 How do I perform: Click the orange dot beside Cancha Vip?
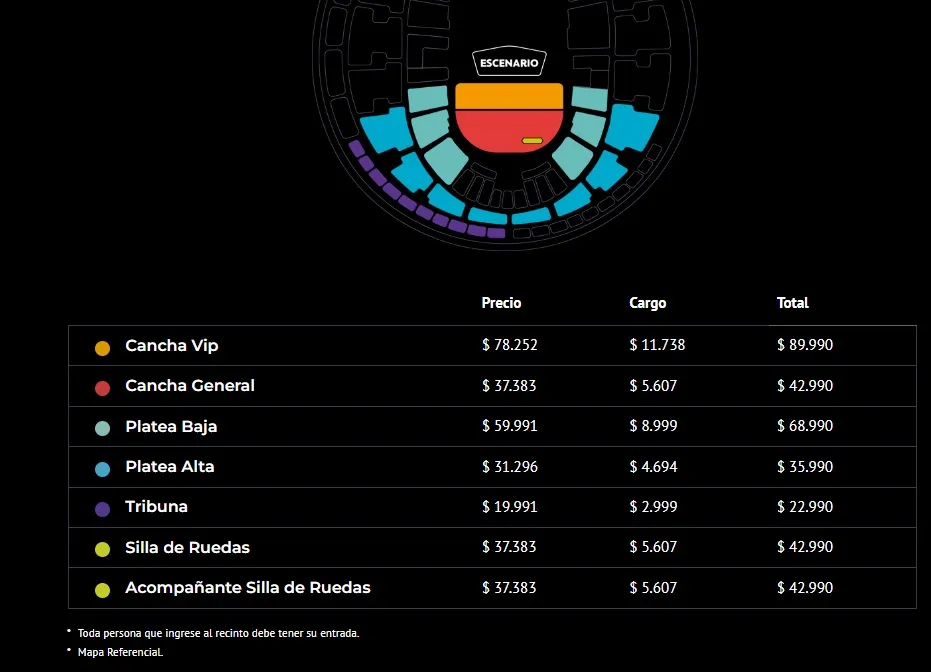[102, 348]
